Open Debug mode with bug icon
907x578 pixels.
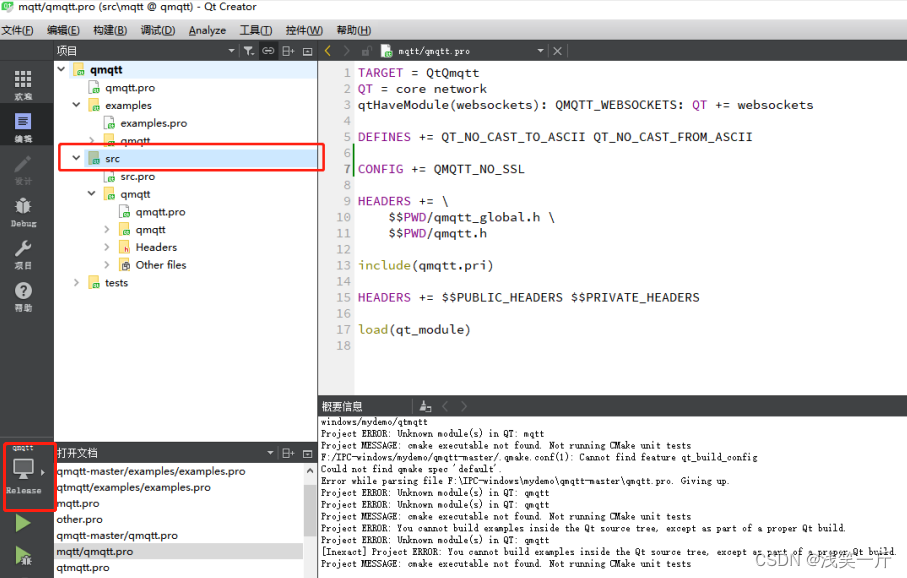23,212
